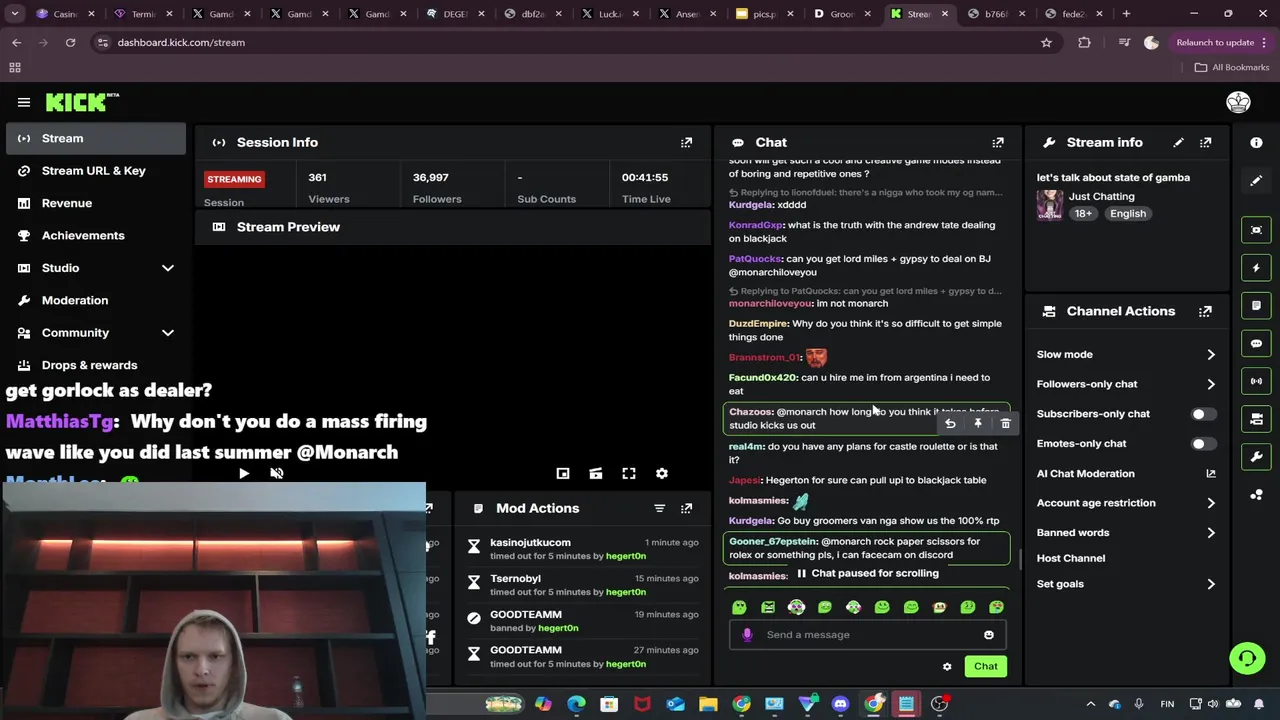Toggle the wrench icon in the right sidebar
This screenshot has width=1280, height=720.
(1256, 457)
